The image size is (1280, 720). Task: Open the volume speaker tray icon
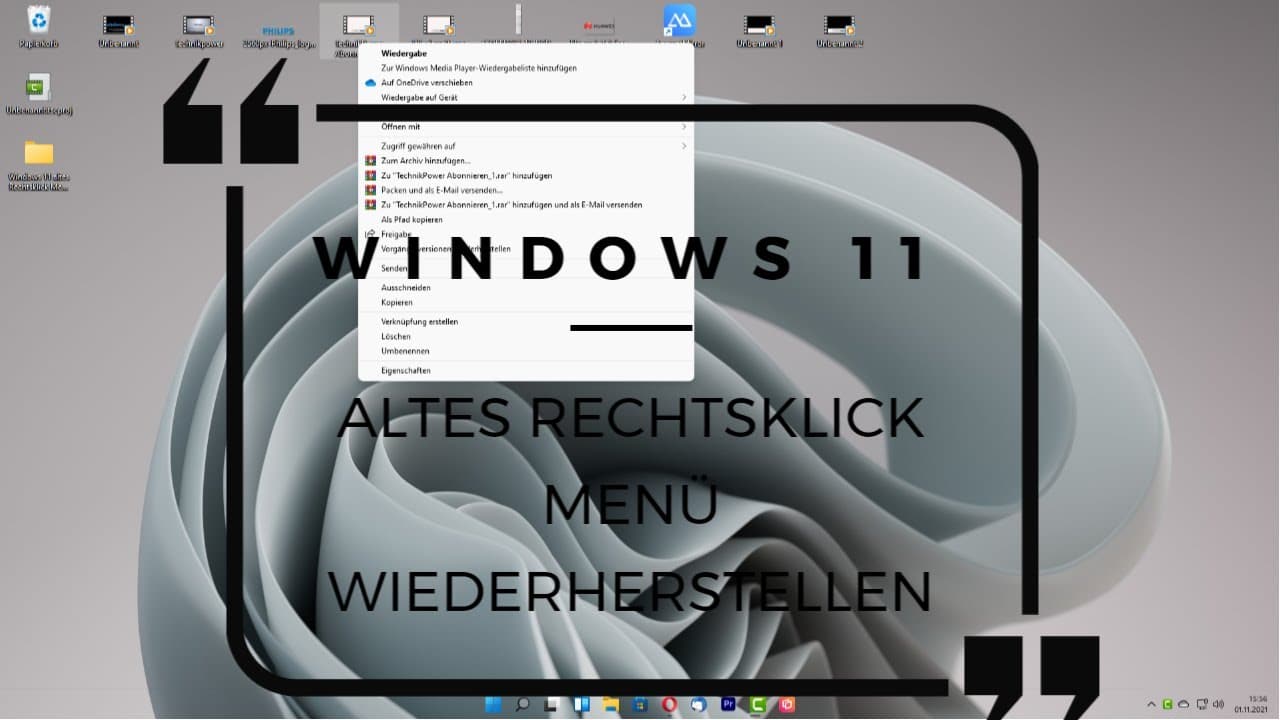point(1219,704)
